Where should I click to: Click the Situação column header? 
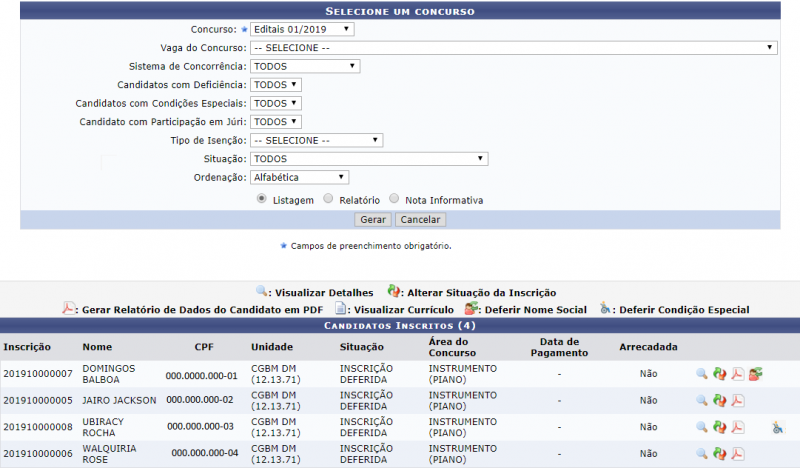(x=362, y=347)
